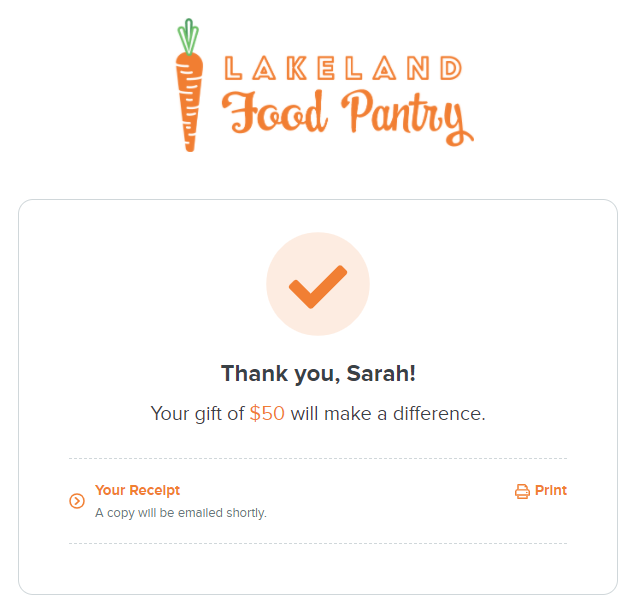Click the $50 gift amount
This screenshot has height=607, width=633.
(267, 413)
